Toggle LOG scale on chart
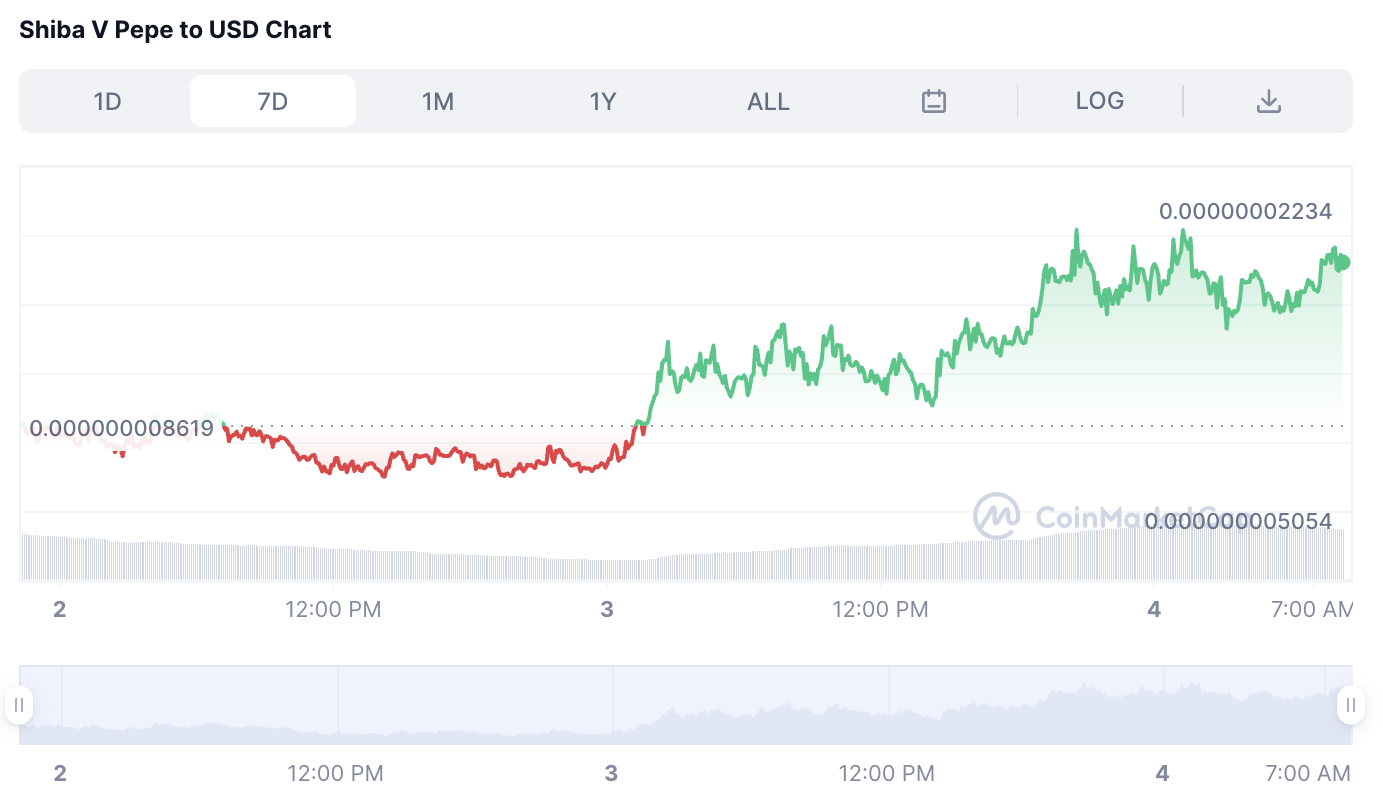Screen dimensions: 1383x797 [x=1100, y=101]
